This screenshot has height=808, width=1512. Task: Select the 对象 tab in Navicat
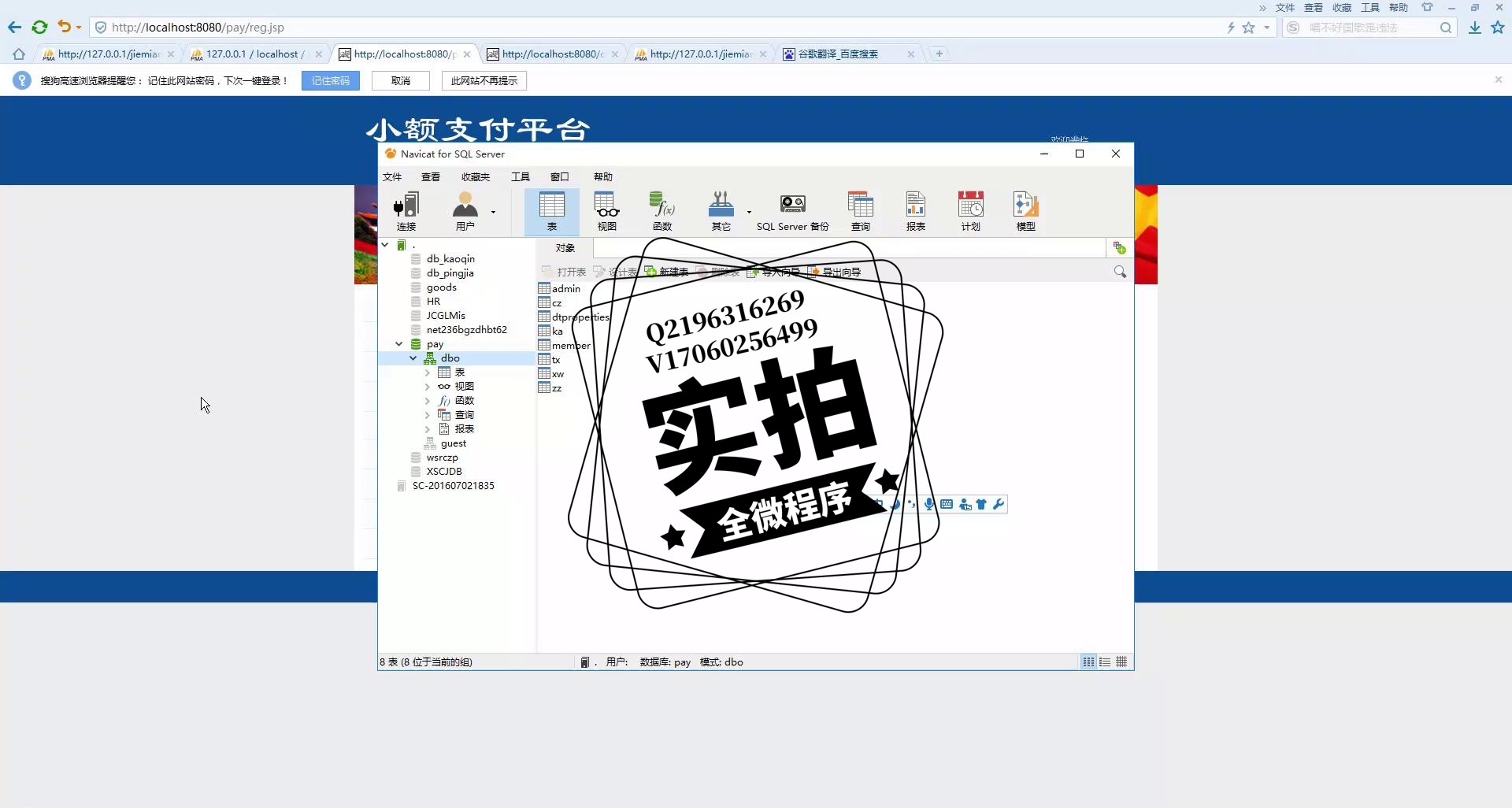pos(565,248)
